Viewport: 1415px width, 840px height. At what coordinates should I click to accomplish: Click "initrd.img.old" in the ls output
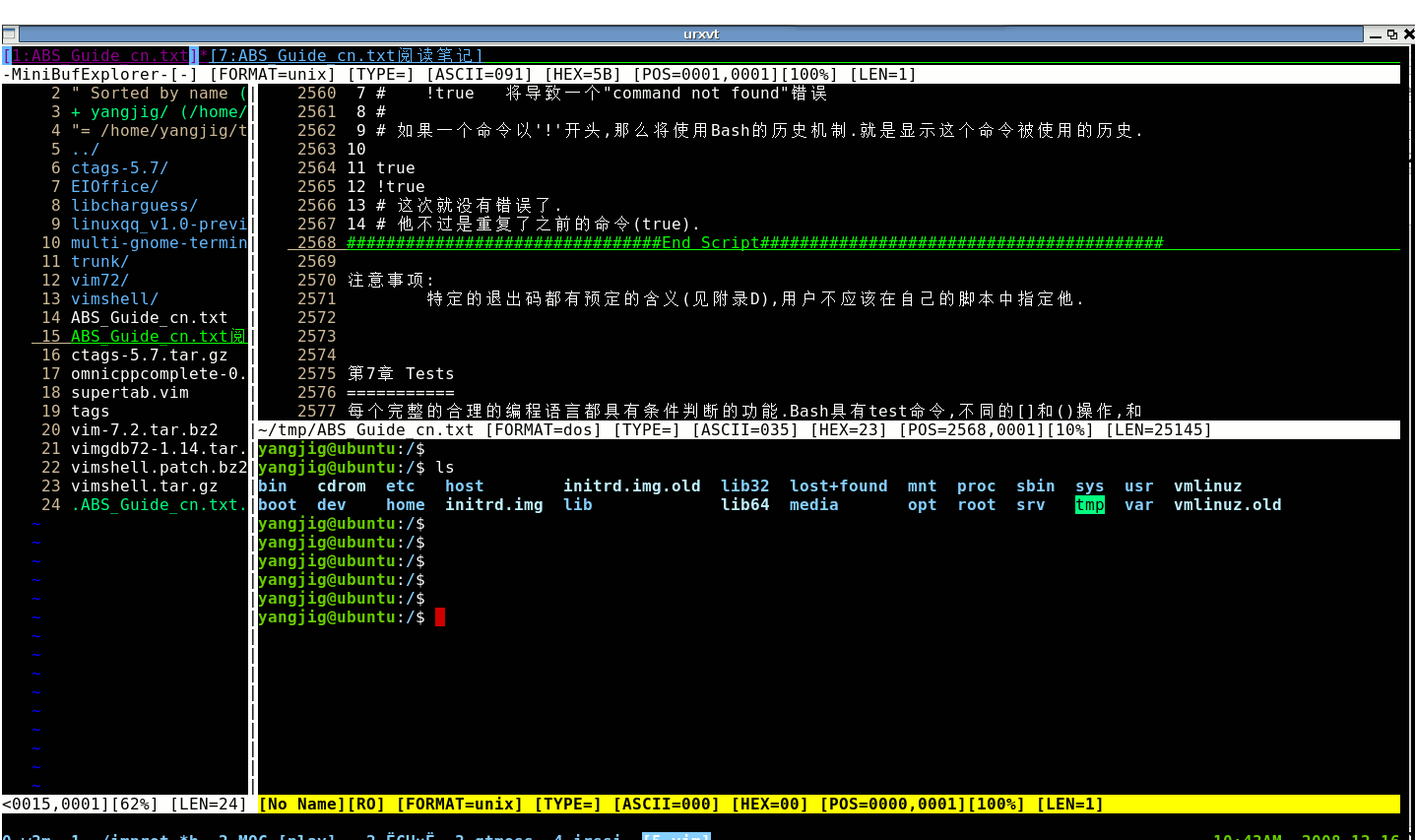pyautogui.click(x=632, y=485)
